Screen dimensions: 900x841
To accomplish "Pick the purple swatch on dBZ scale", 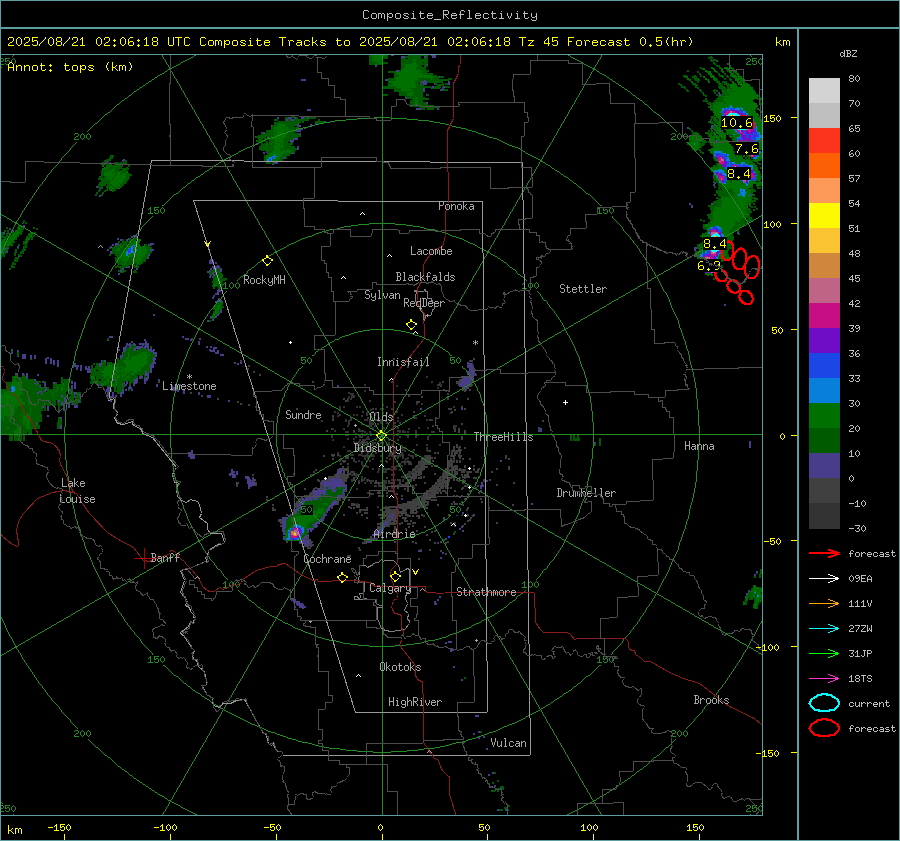I will [824, 340].
